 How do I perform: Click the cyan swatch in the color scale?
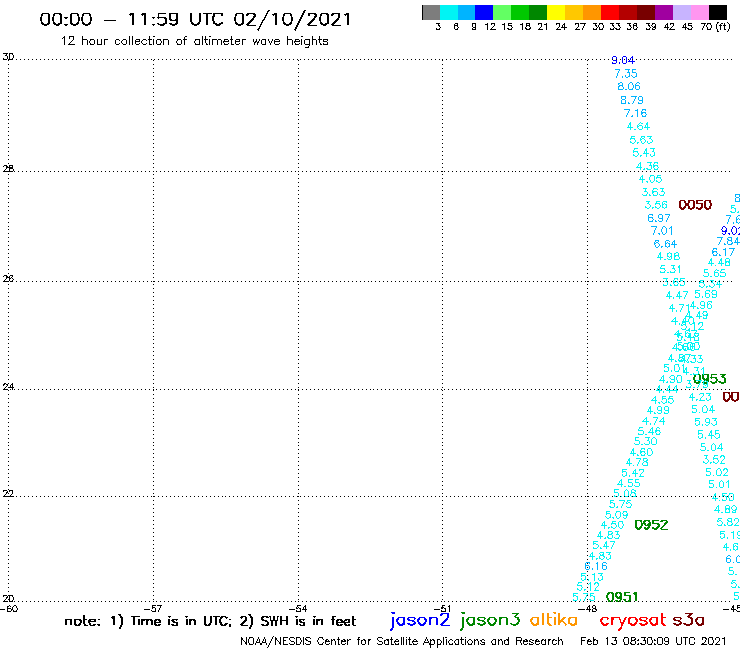pyautogui.click(x=449, y=12)
